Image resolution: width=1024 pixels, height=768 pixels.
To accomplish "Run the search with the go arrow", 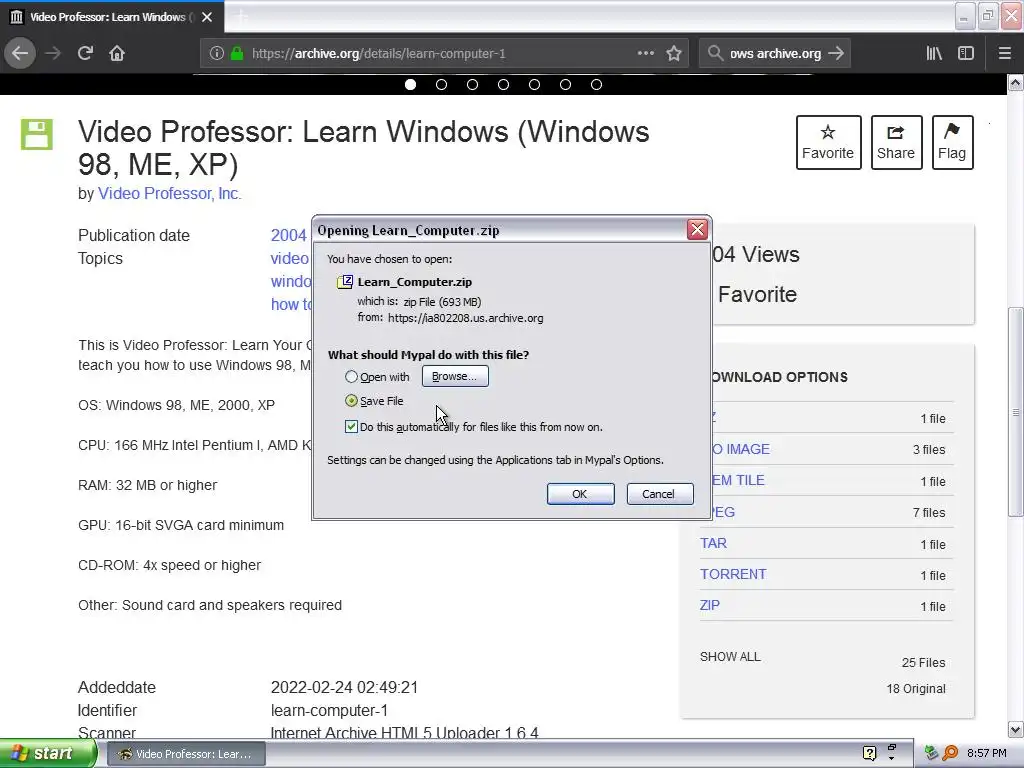I will (836, 53).
